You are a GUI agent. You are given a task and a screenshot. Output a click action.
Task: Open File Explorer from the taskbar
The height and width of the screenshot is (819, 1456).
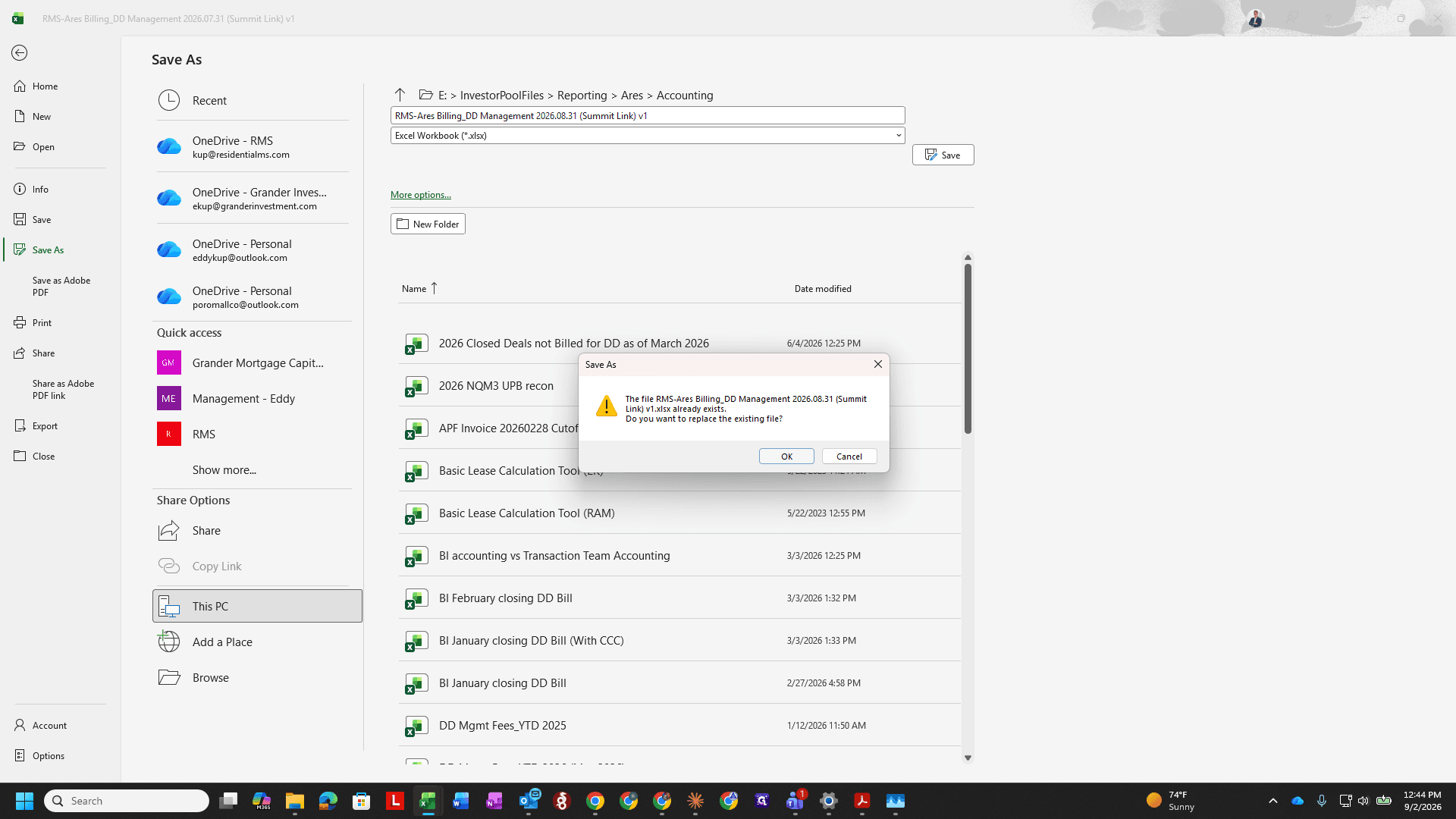click(294, 801)
